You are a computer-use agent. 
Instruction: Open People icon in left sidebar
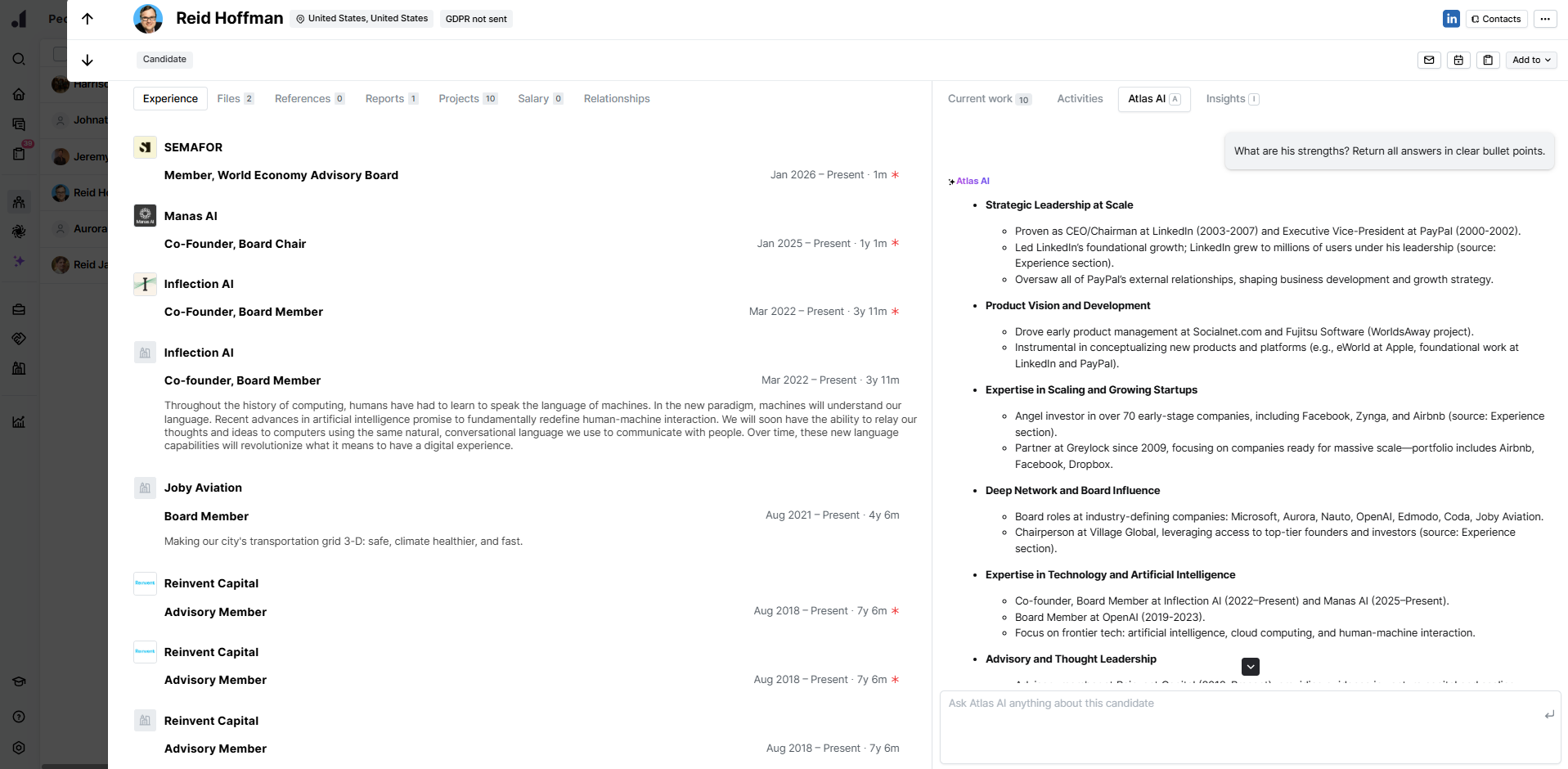coord(19,202)
